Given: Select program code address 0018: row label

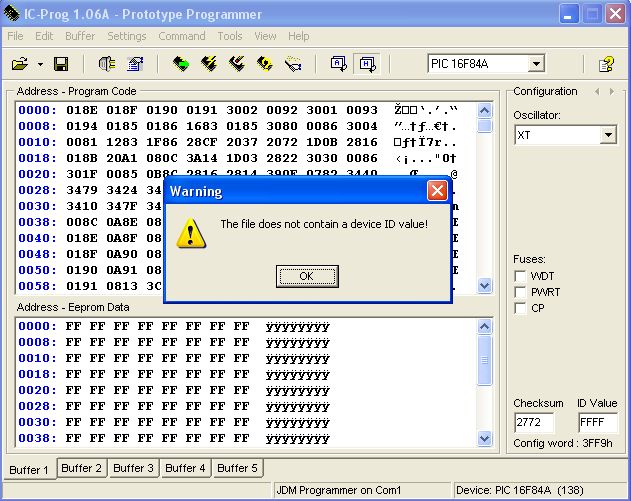Looking at the screenshot, I should (37, 158).
